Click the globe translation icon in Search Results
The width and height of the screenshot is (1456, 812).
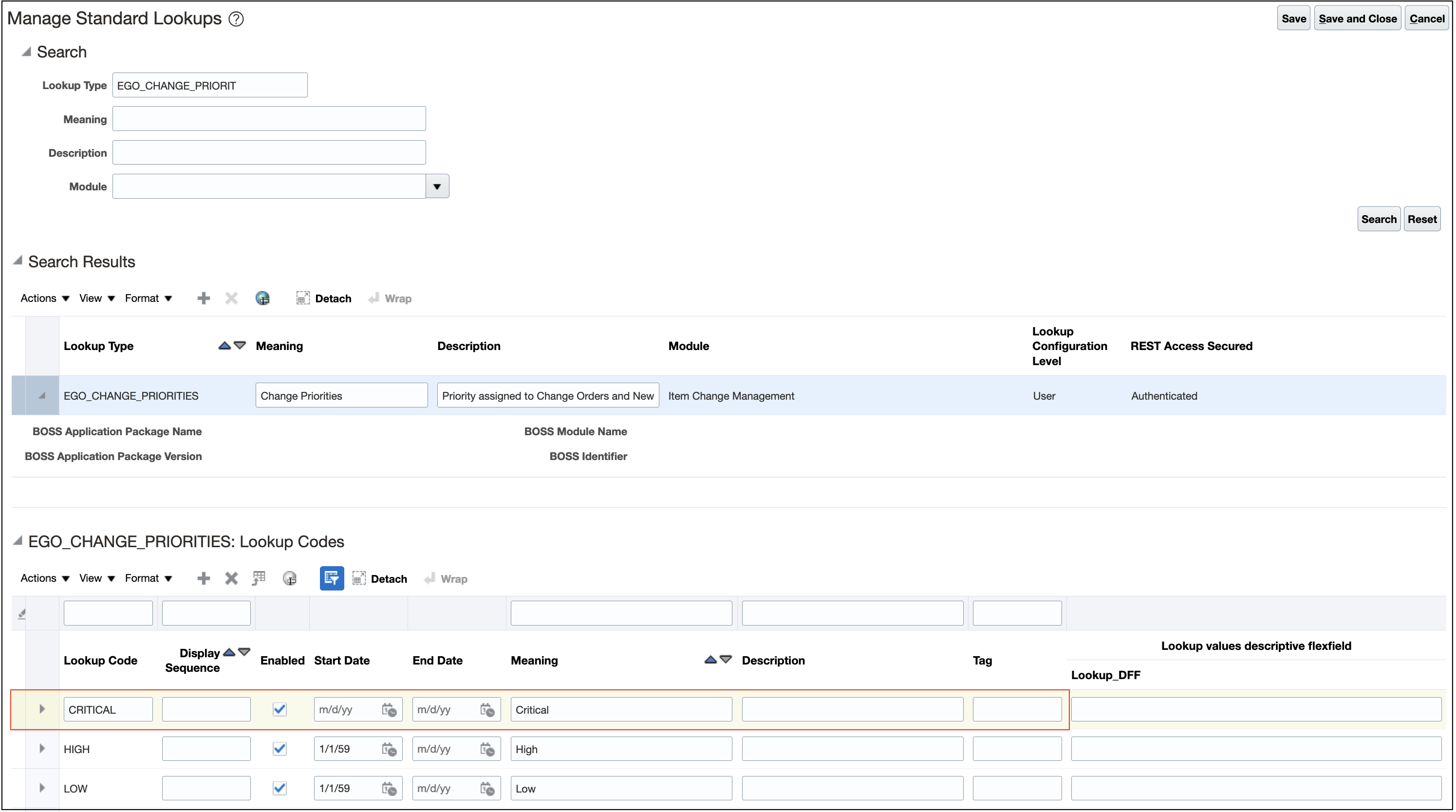tap(262, 298)
